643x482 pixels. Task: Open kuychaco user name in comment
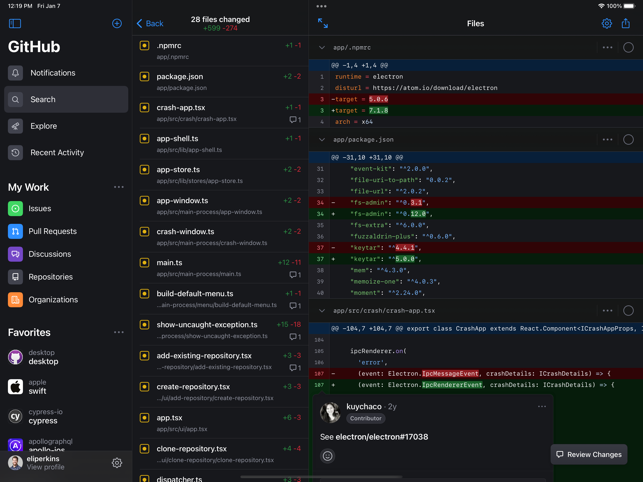point(363,407)
